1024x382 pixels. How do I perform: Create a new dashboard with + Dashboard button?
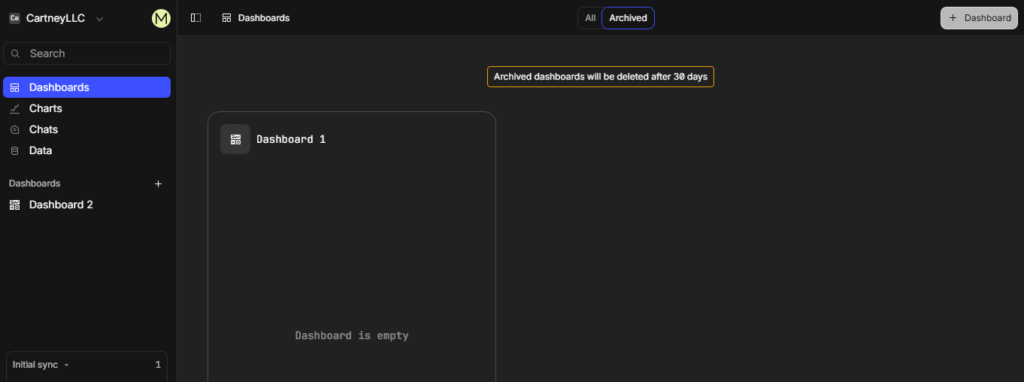click(x=979, y=18)
